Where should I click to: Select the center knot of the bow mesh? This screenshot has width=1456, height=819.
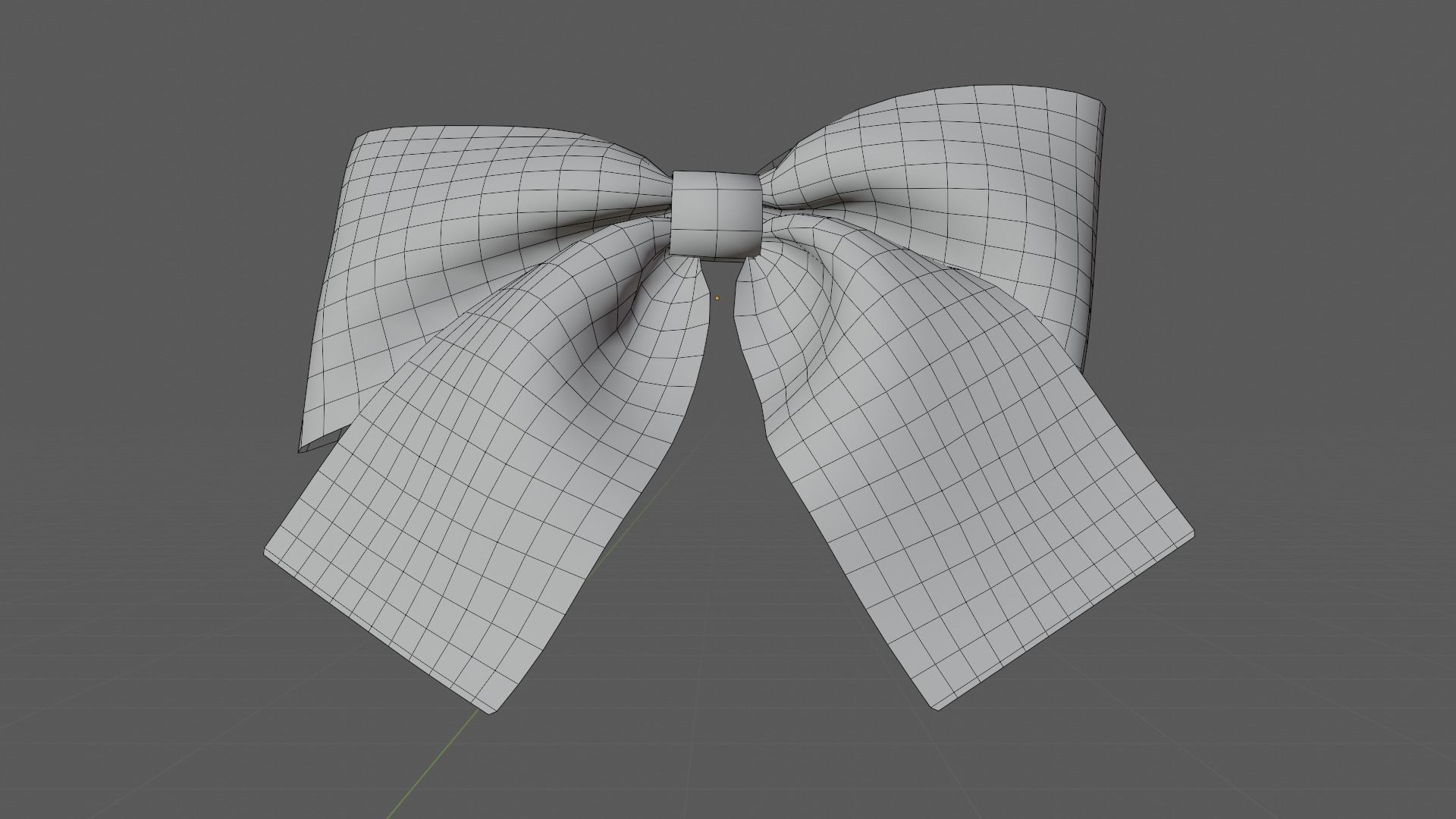717,215
